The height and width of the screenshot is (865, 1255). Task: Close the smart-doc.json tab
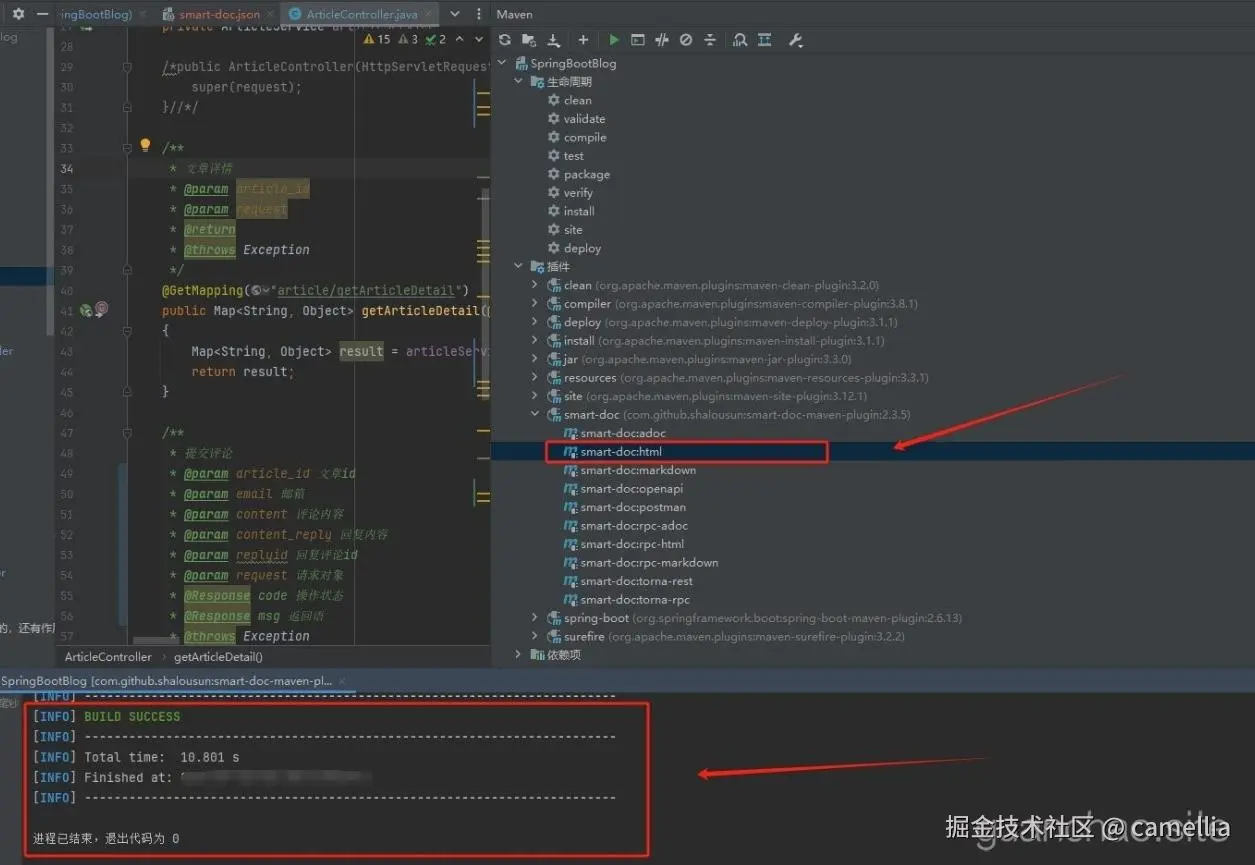tap(270, 15)
